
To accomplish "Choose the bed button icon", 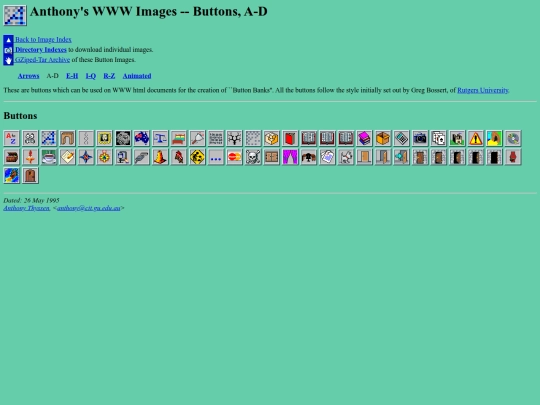I will [179, 138].
